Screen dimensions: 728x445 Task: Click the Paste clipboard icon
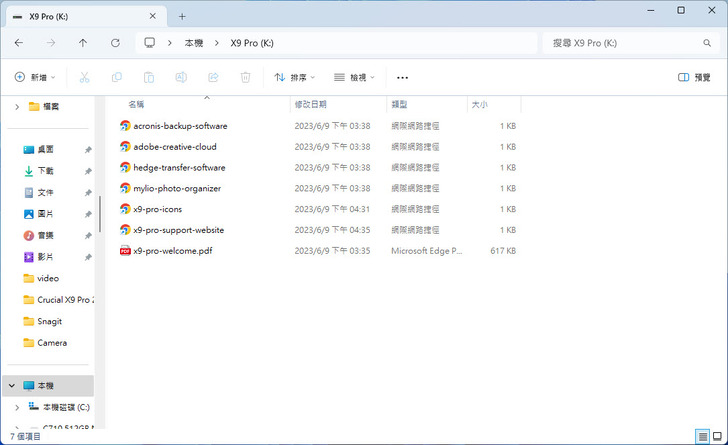coord(149,77)
